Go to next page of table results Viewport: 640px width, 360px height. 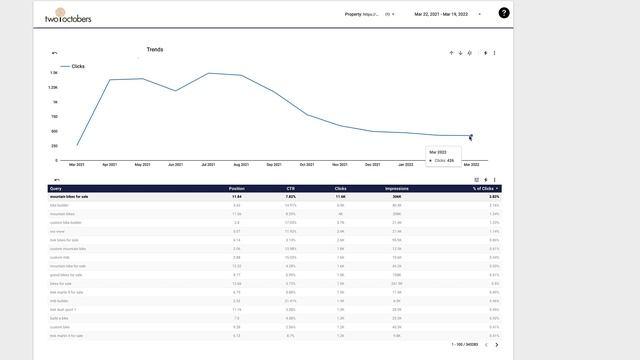[x=497, y=345]
